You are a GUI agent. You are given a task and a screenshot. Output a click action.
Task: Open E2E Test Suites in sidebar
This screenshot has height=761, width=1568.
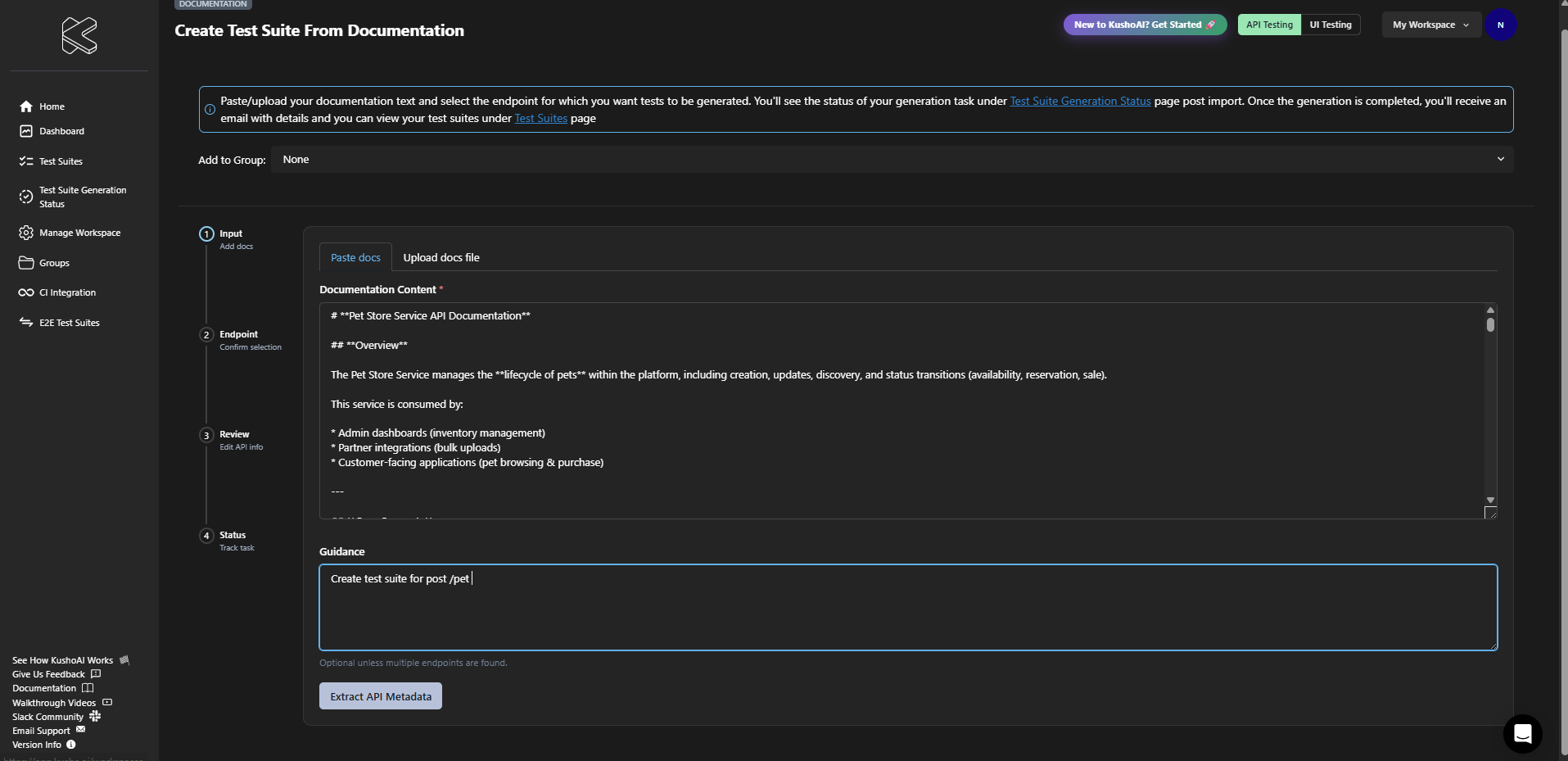click(69, 323)
